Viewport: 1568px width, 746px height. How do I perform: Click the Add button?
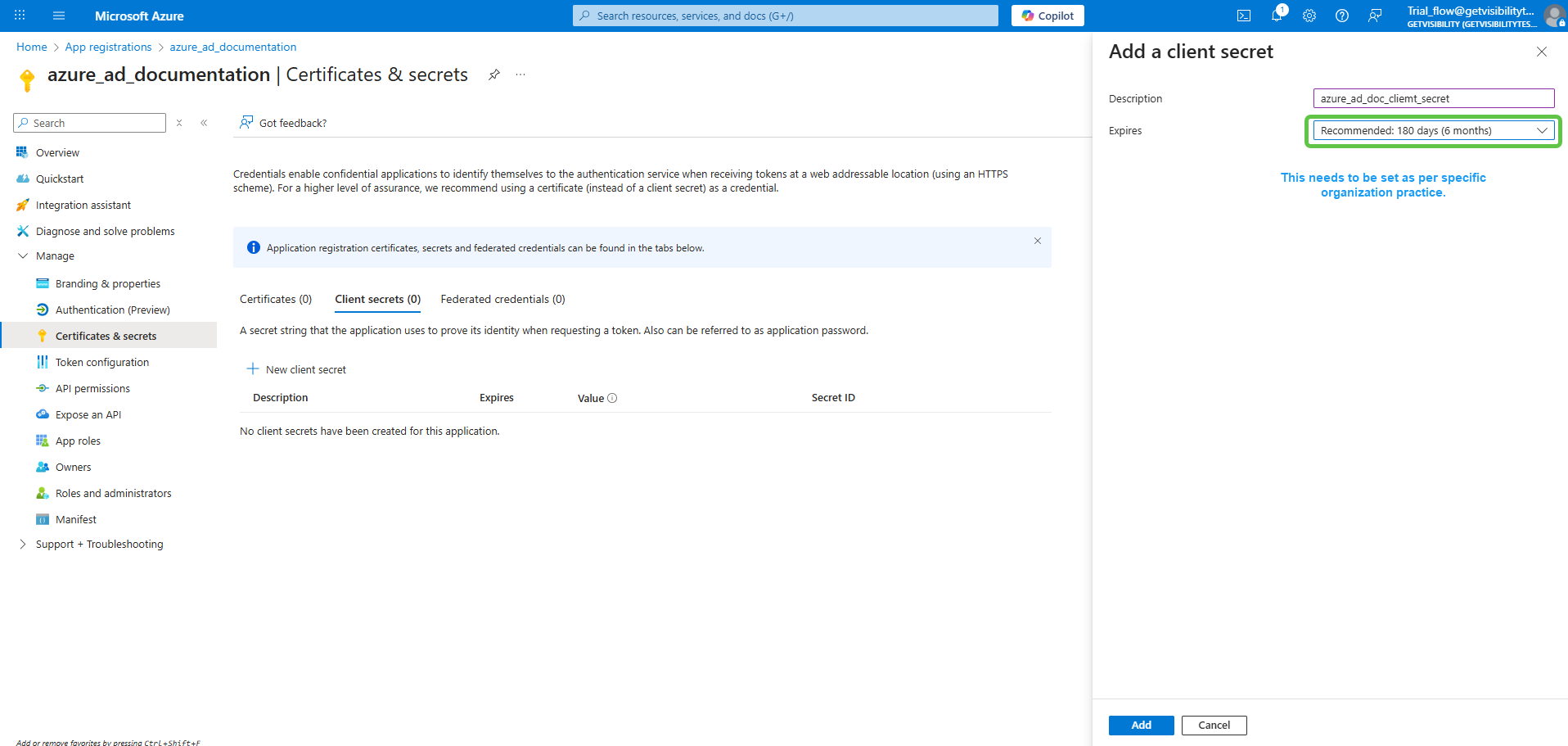point(1141,725)
